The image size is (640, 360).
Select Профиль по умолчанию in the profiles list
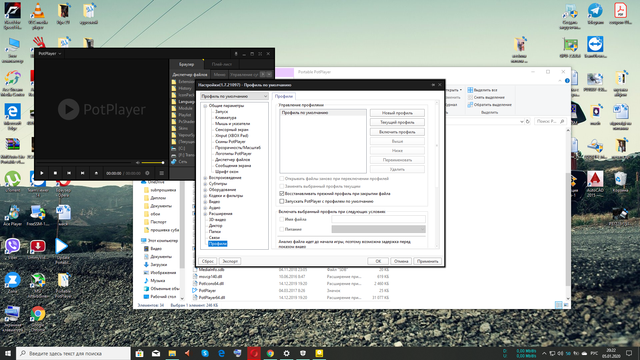click(322, 113)
